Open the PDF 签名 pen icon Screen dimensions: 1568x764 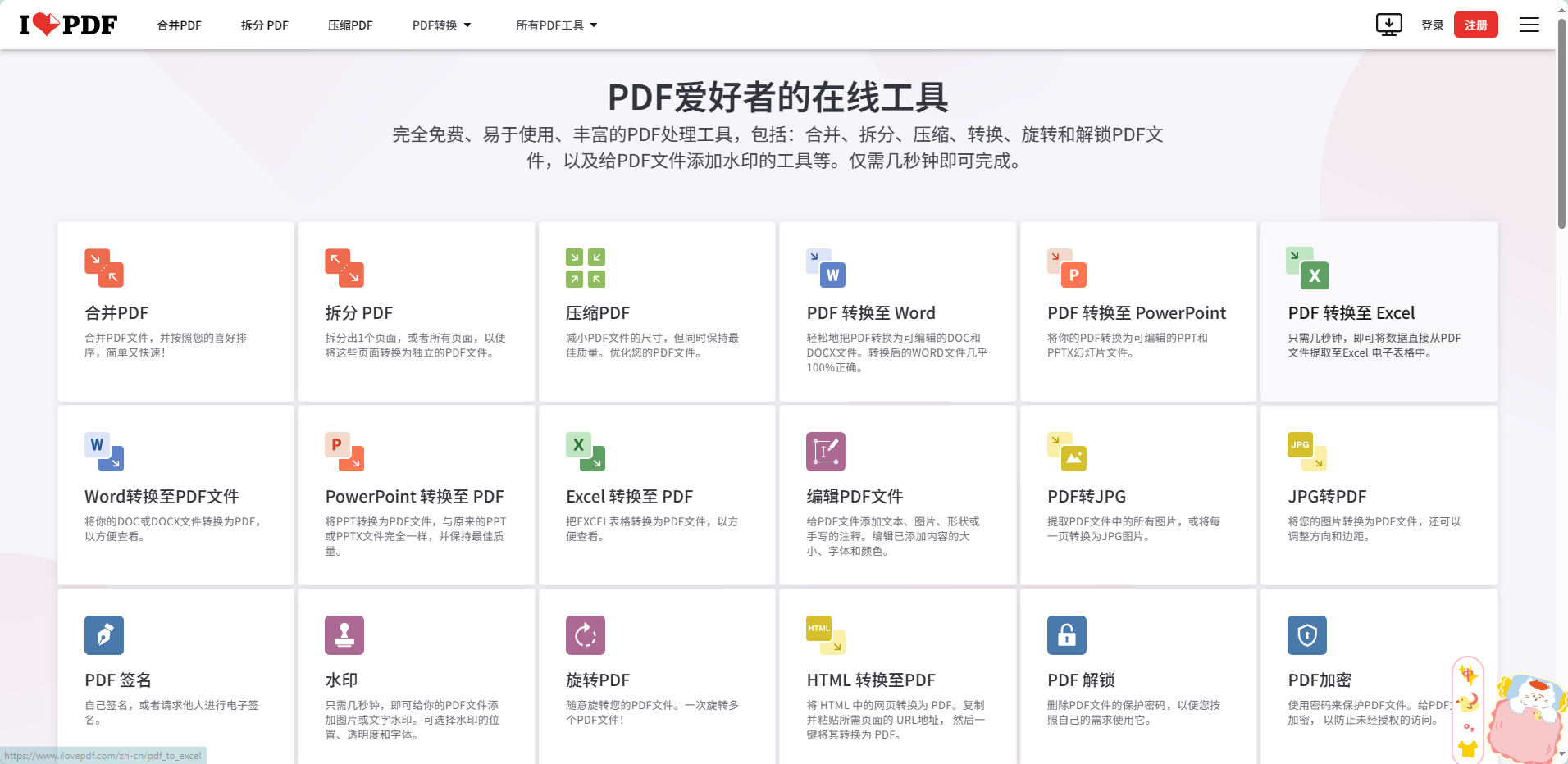[x=104, y=635]
